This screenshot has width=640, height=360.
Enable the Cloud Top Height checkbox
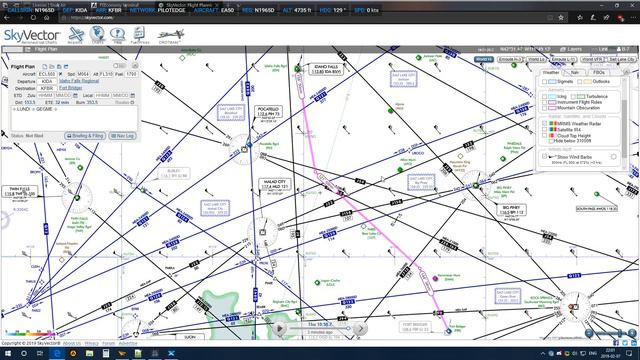(544, 136)
